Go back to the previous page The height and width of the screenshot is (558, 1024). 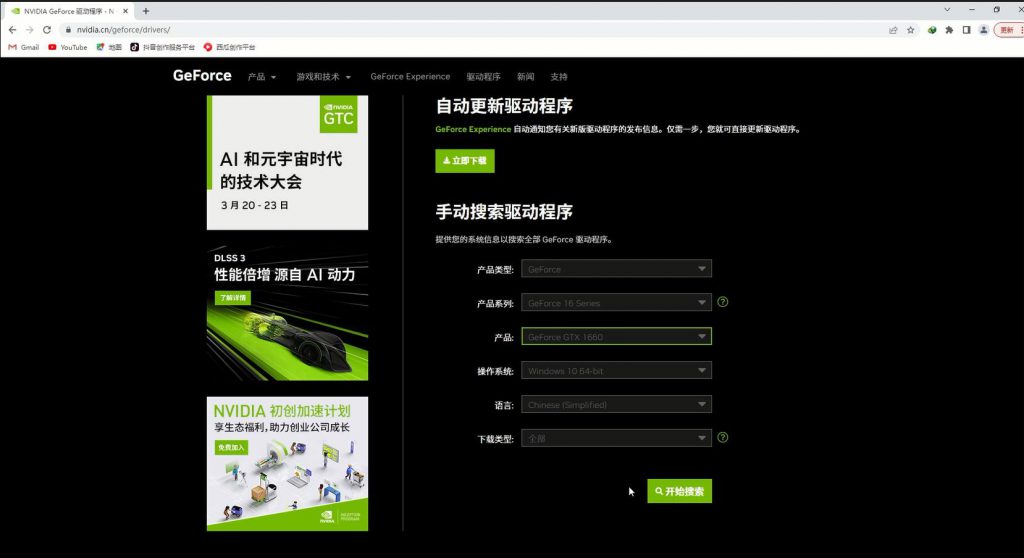pyautogui.click(x=12, y=29)
